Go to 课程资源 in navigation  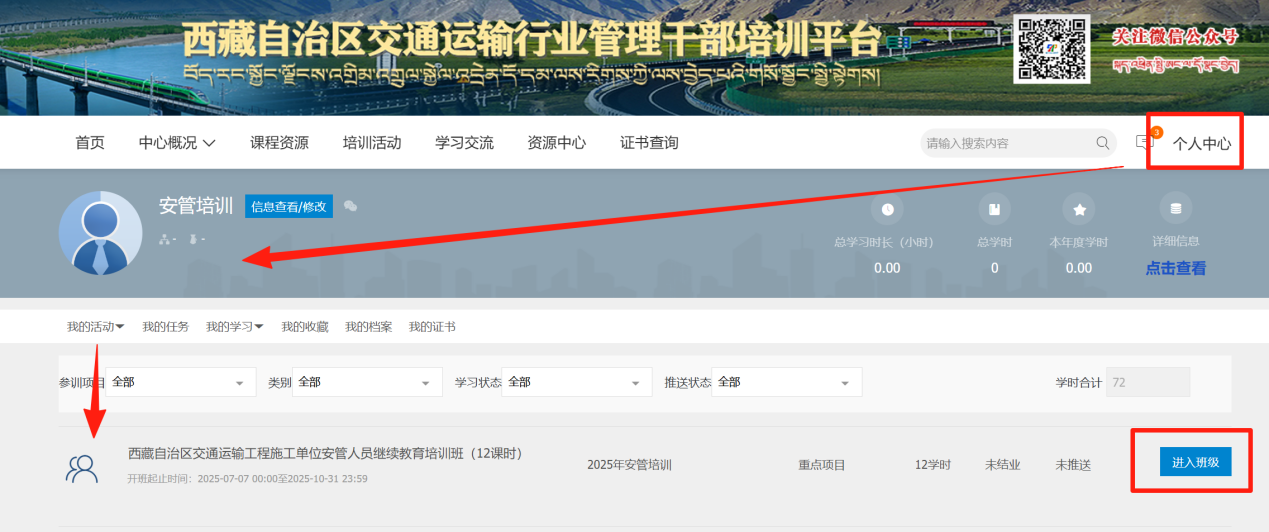[x=279, y=143]
